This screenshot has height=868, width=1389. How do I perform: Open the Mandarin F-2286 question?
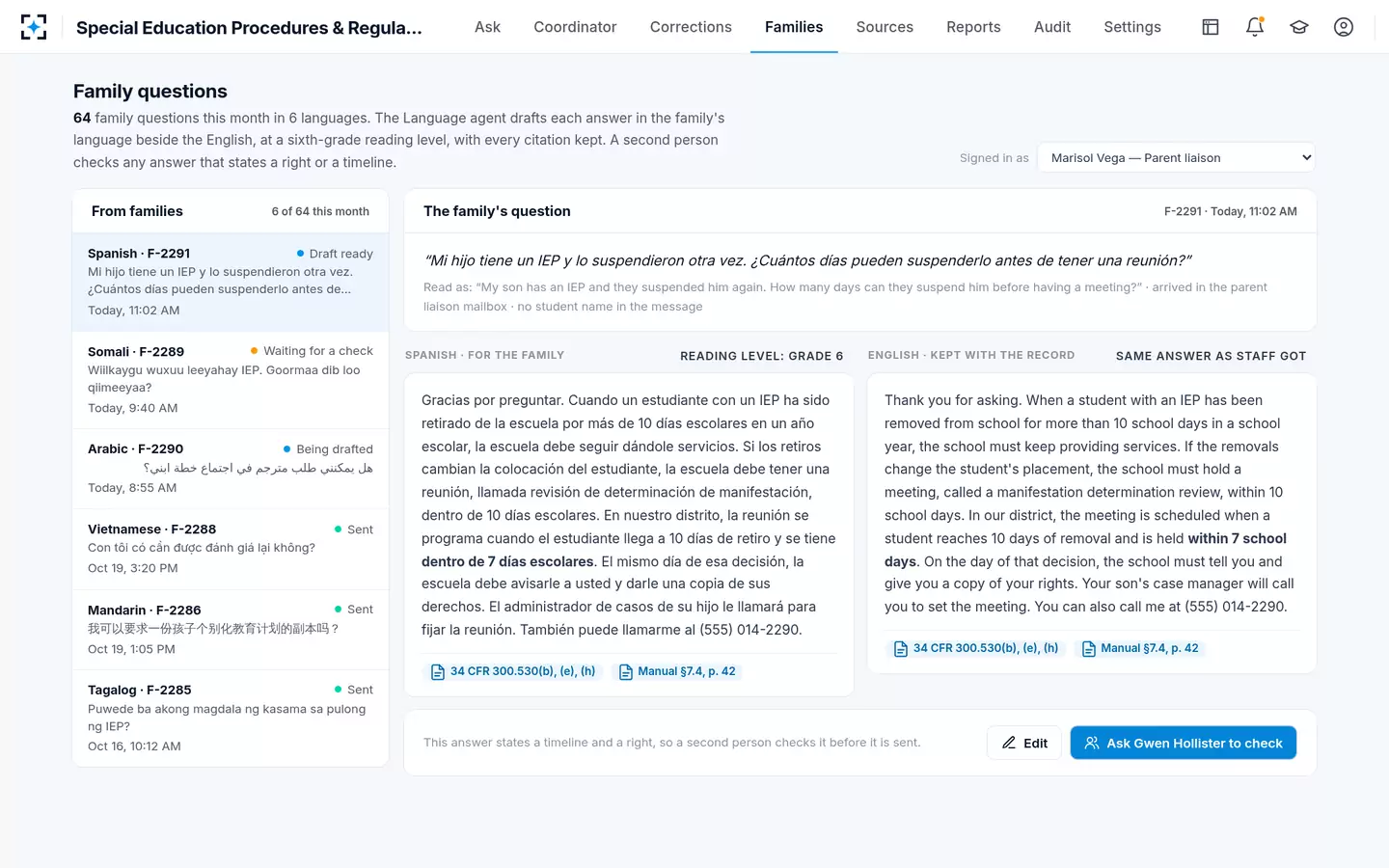tap(231, 629)
